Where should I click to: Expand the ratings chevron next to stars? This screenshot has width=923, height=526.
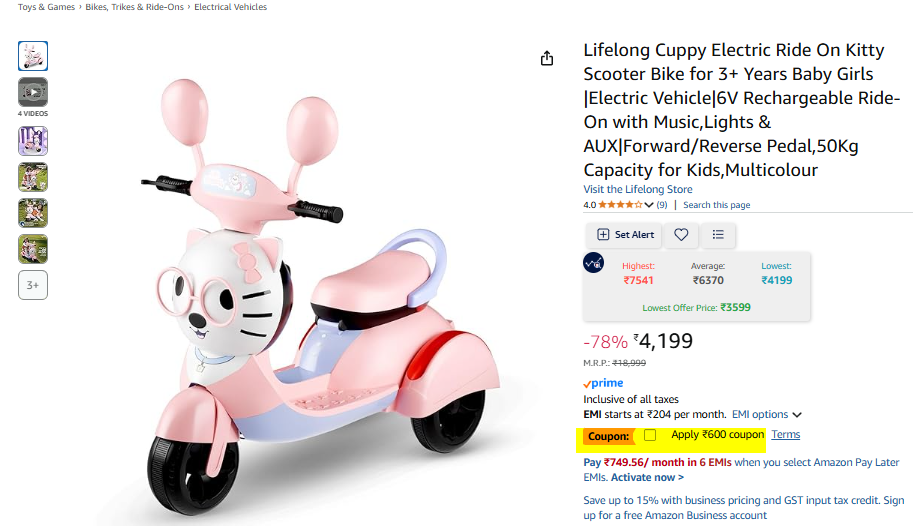pyautogui.click(x=649, y=205)
